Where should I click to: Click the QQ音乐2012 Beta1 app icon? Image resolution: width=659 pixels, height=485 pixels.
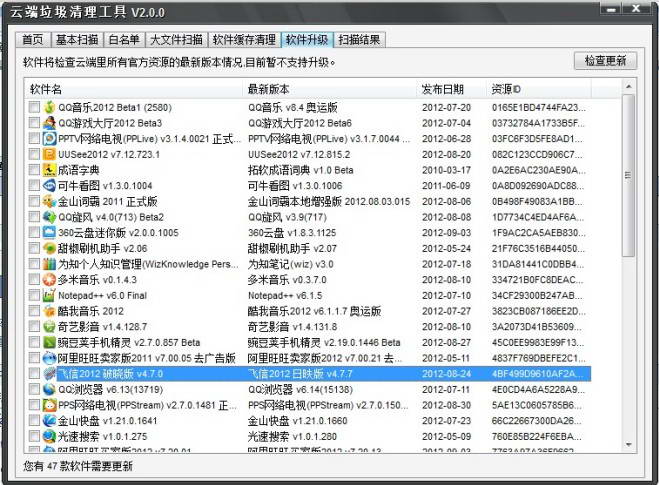click(49, 107)
